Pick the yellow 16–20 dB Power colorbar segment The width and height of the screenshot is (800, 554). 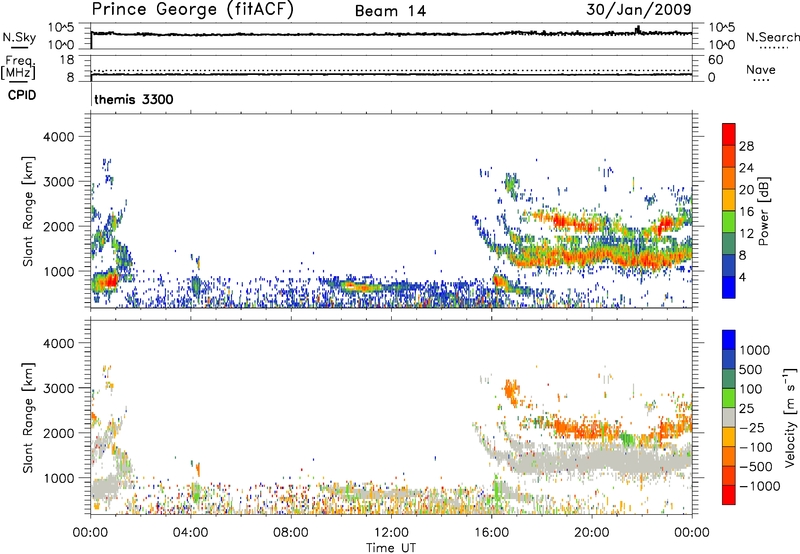pyautogui.click(x=729, y=200)
